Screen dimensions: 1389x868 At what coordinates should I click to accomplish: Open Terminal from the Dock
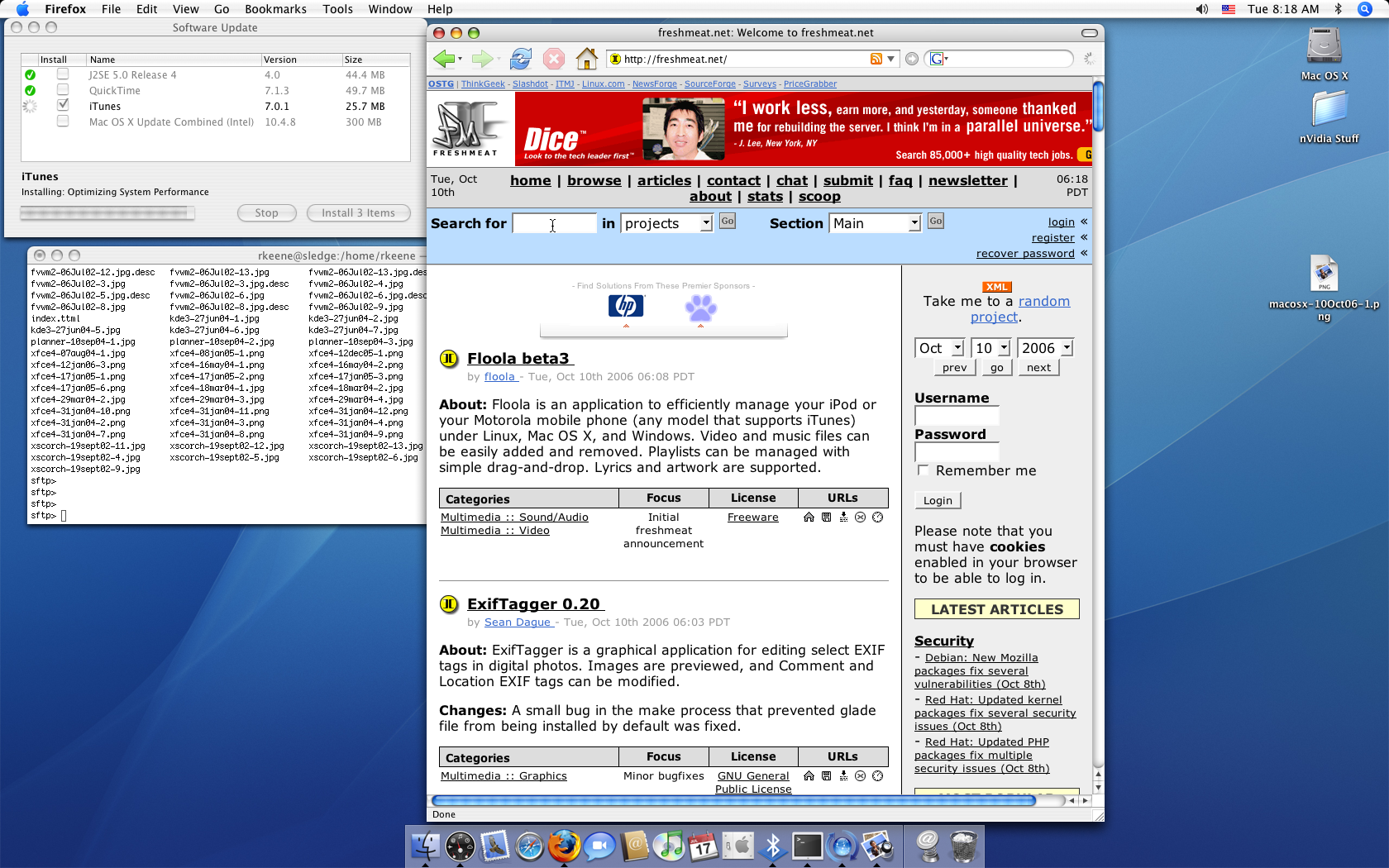[807, 846]
